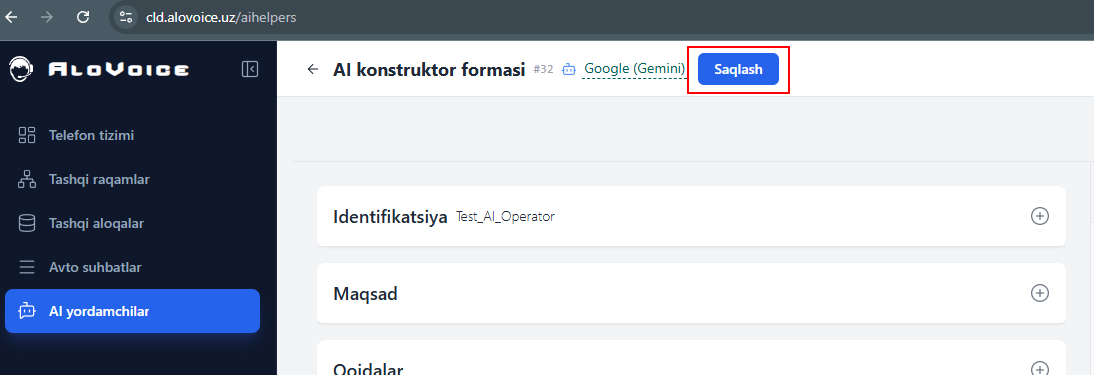Click the Tashqi aloqalar database icon
Viewport: 1094px width, 375px height.
click(x=27, y=223)
